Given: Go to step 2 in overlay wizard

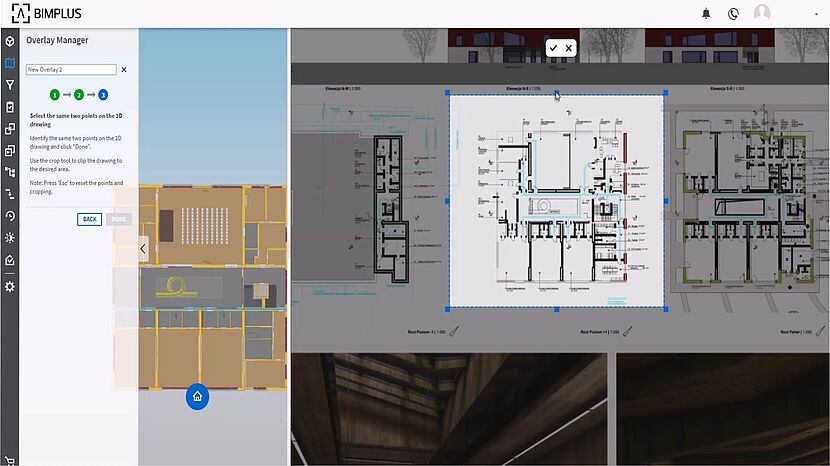Looking at the screenshot, I should 79,95.
